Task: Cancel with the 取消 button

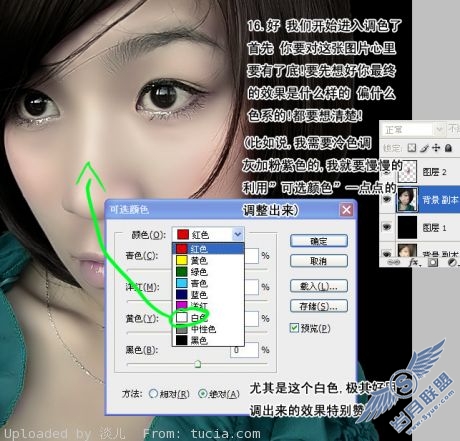Action: coord(319,261)
